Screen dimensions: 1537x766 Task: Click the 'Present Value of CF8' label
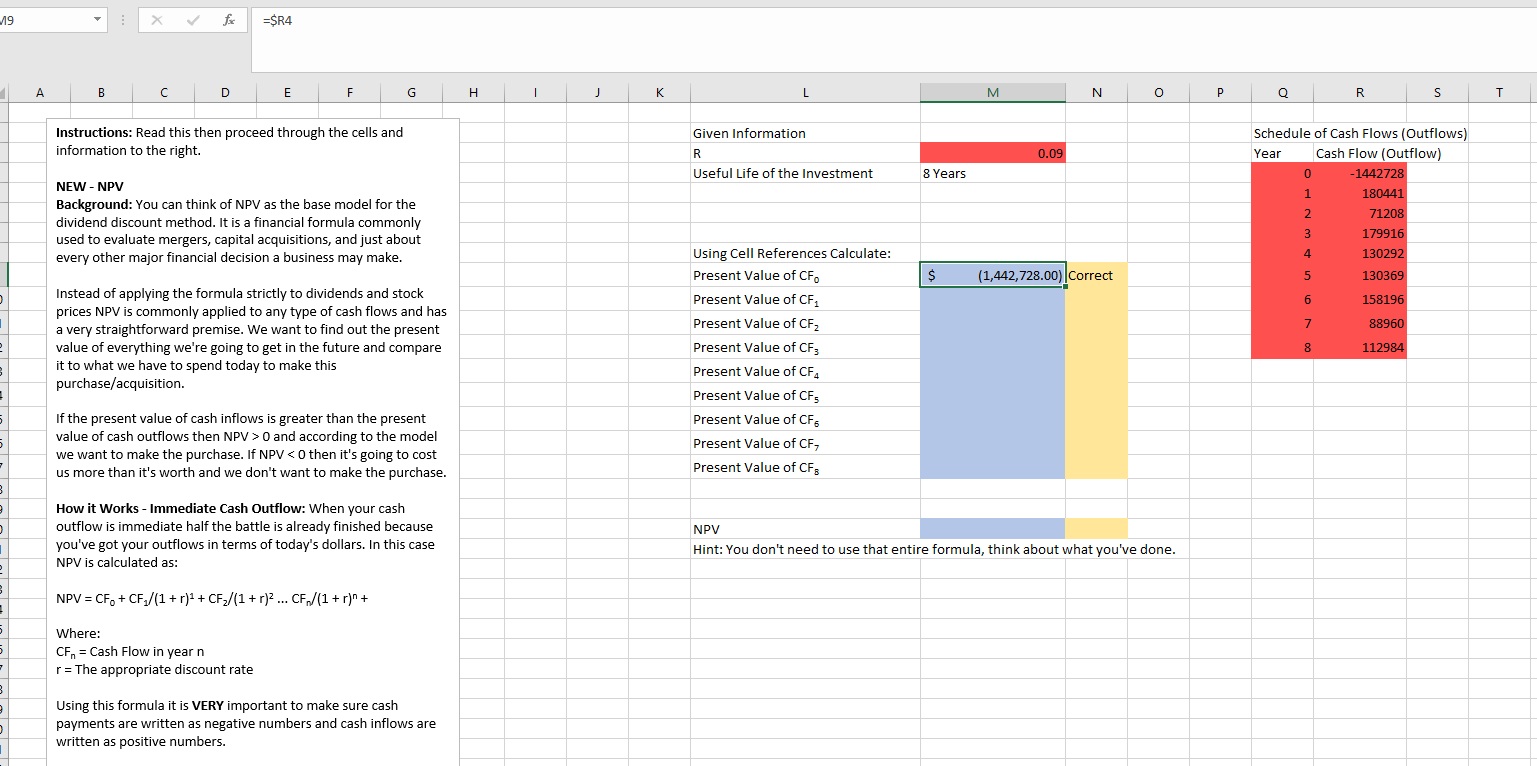point(757,468)
